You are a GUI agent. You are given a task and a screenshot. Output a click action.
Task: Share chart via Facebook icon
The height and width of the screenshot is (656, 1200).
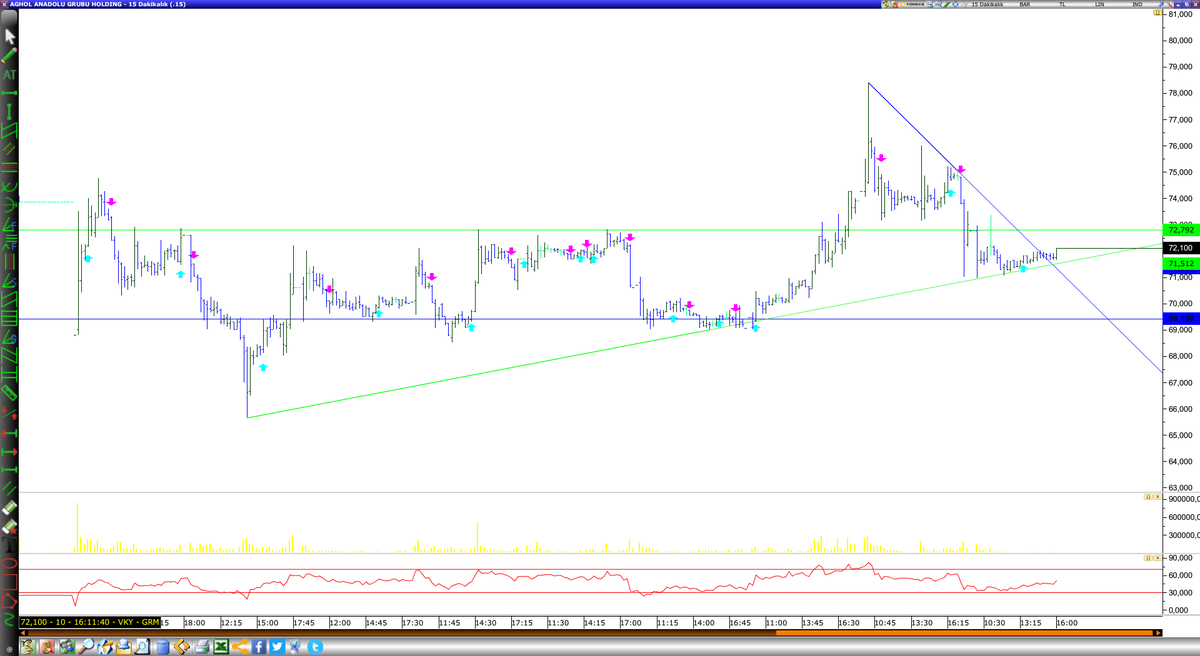tap(259, 646)
